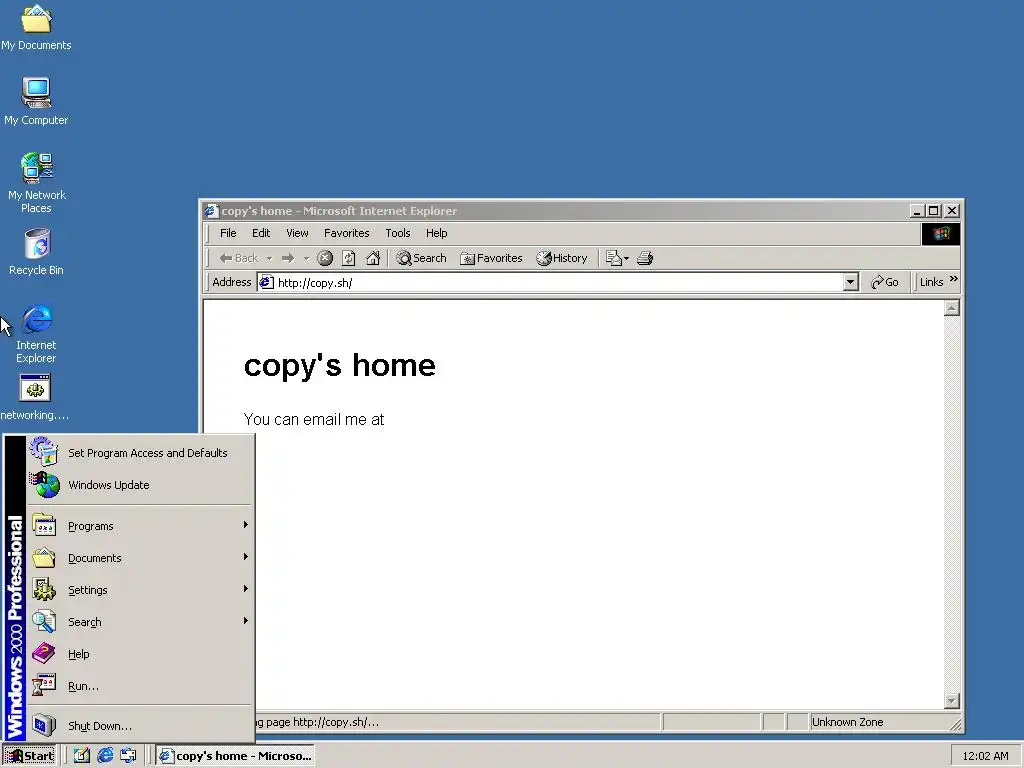Open the Address bar dropdown list
Viewport: 1024px width, 768px height.
coord(850,282)
